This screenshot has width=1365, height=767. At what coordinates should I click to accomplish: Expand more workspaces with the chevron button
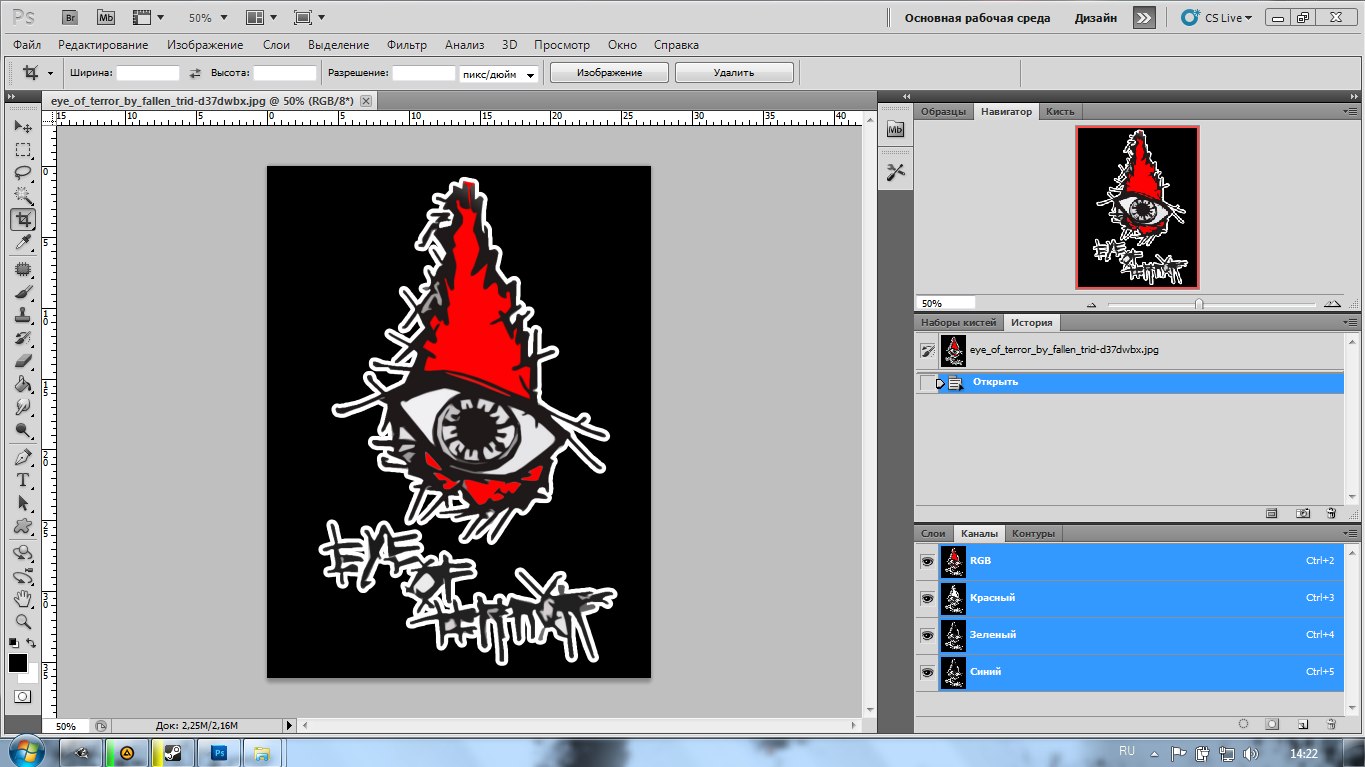pos(1144,17)
